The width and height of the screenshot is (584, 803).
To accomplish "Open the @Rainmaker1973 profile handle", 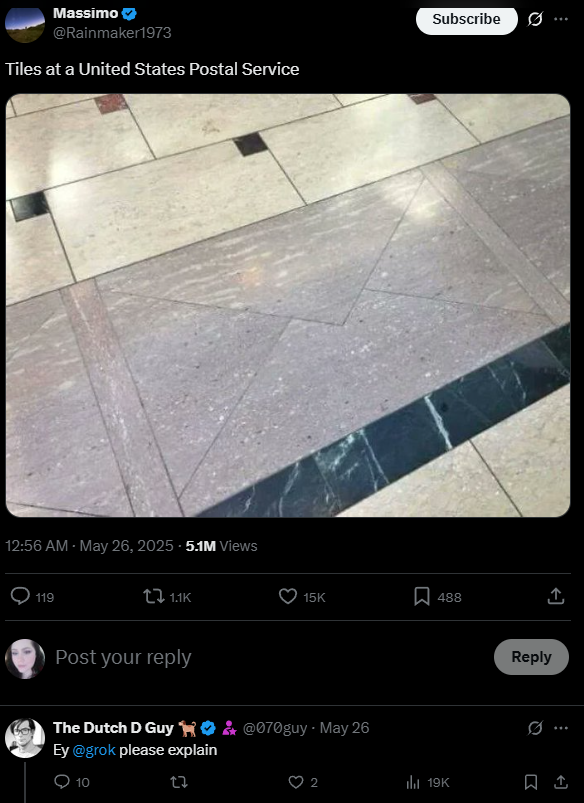I will point(112,33).
